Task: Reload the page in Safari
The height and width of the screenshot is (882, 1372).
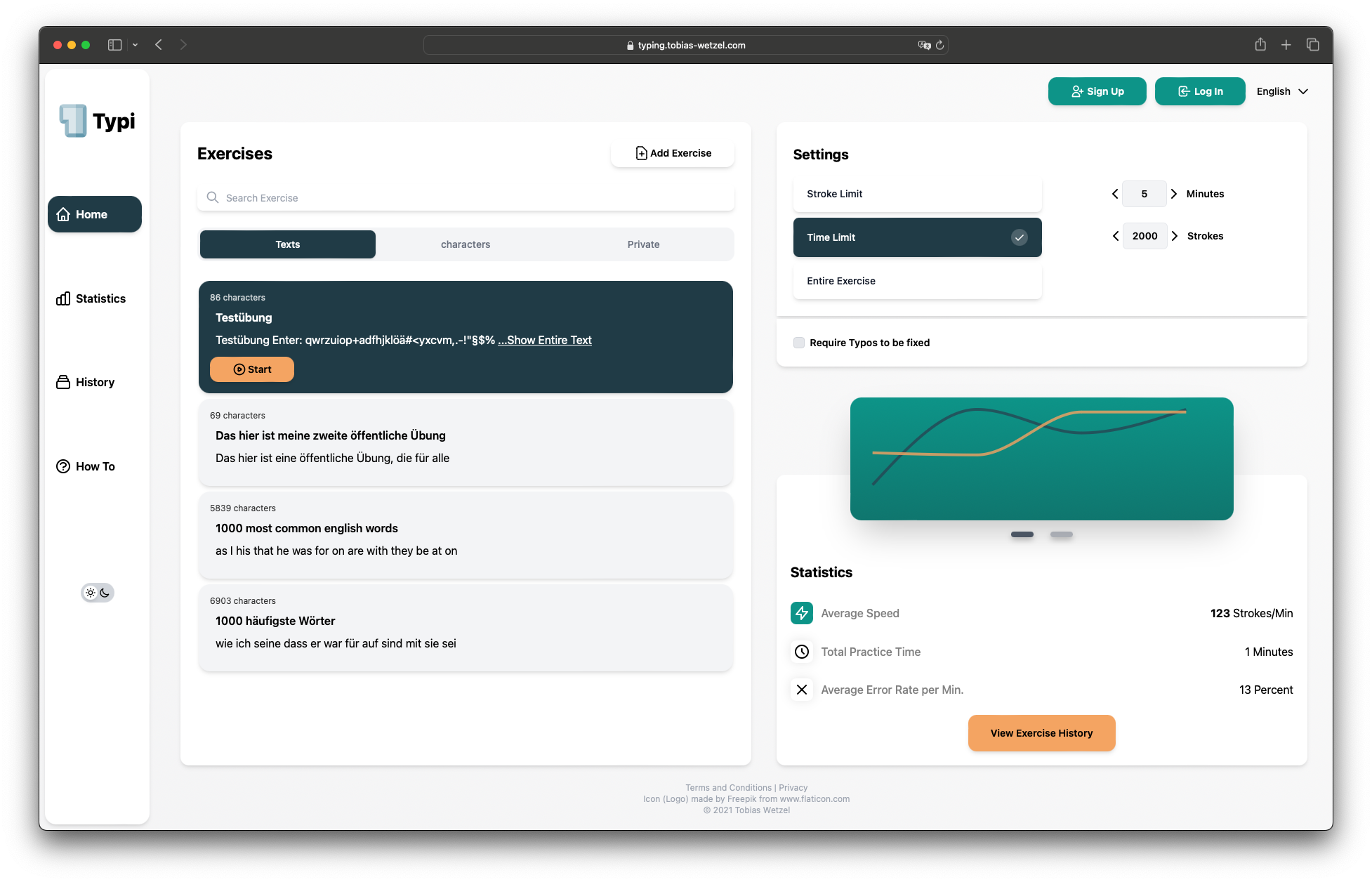Action: click(939, 45)
